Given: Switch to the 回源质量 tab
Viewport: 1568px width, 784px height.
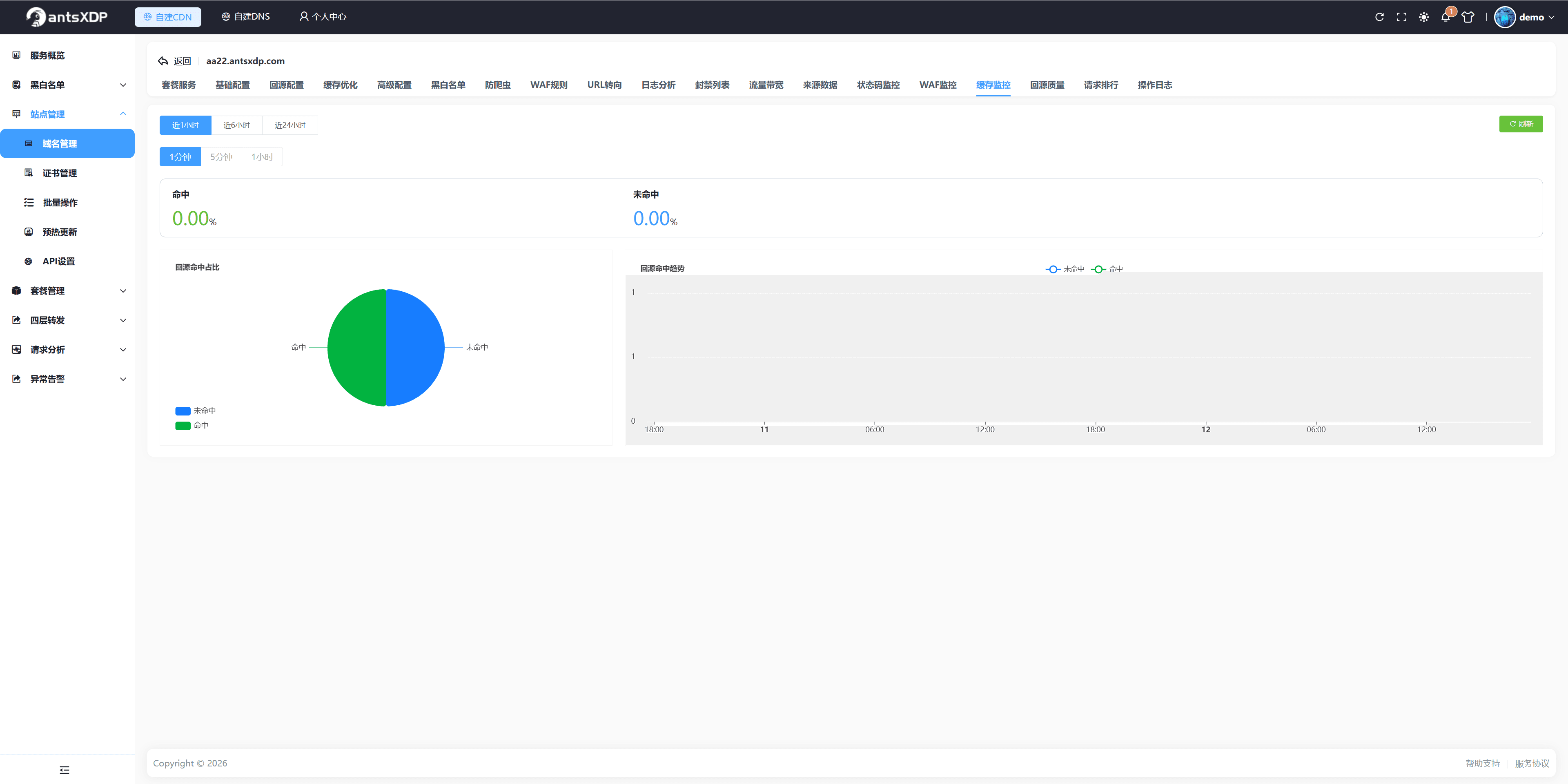Looking at the screenshot, I should [1047, 85].
